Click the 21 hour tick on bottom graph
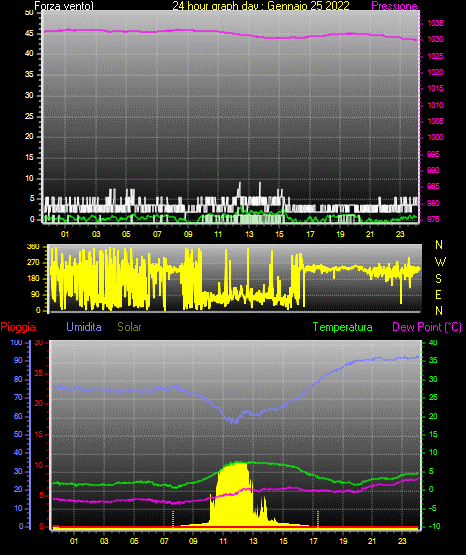 [x=372, y=541]
